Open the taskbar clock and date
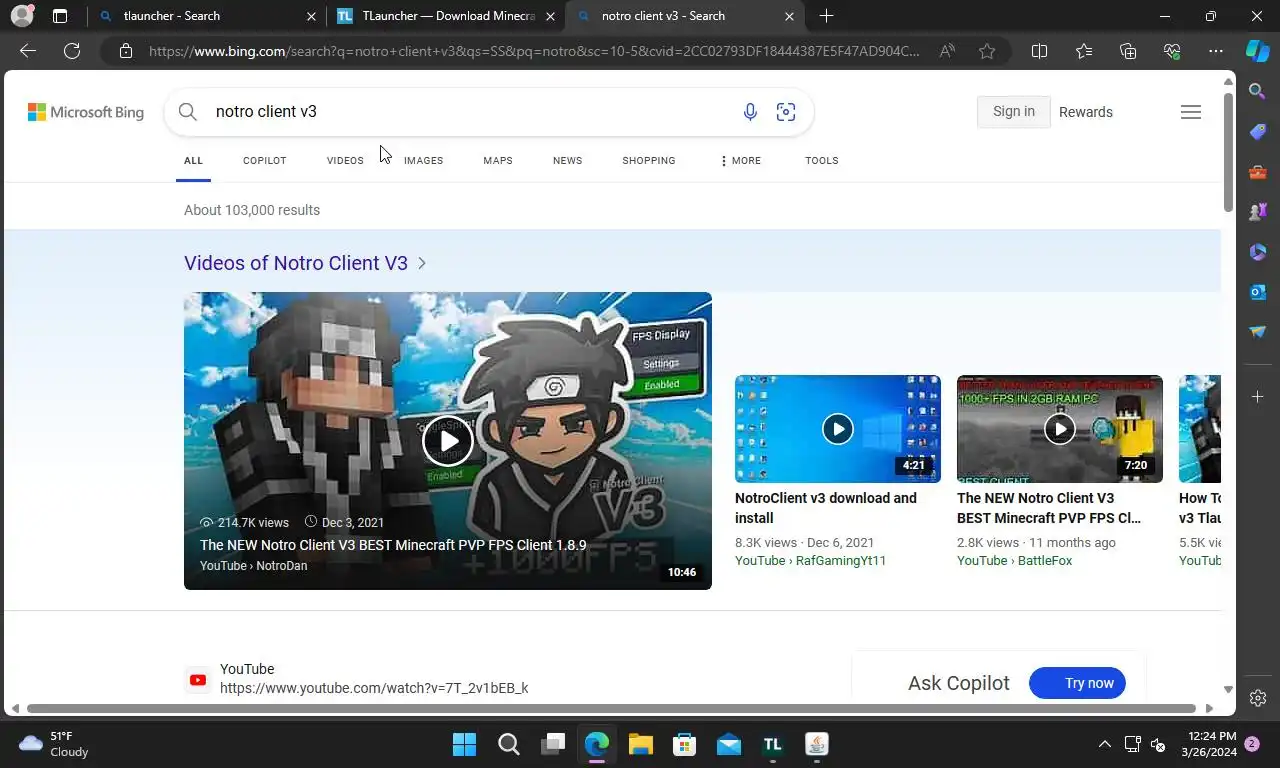 click(1210, 744)
